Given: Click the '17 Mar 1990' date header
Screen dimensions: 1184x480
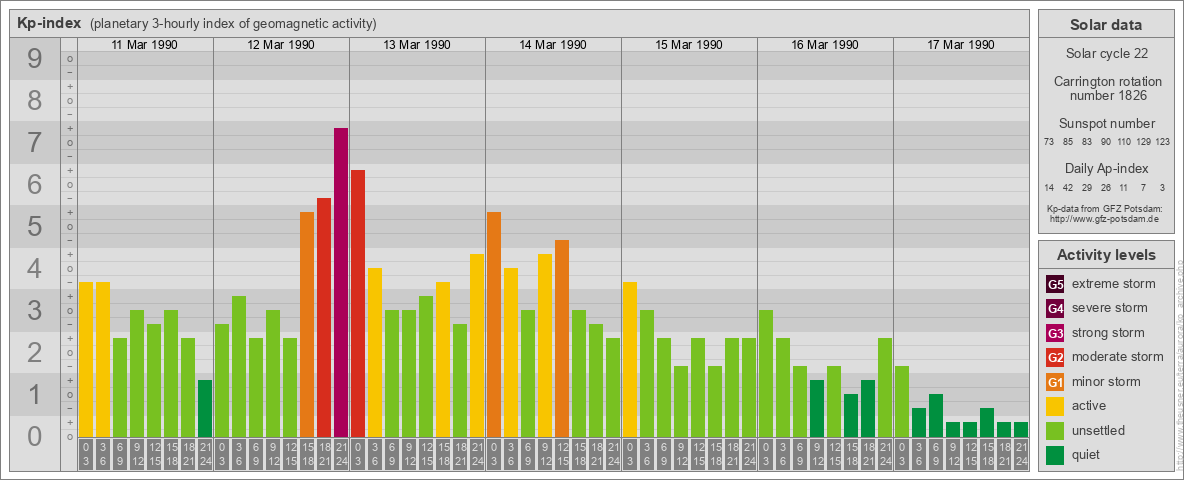Looking at the screenshot, I should click(x=960, y=45).
